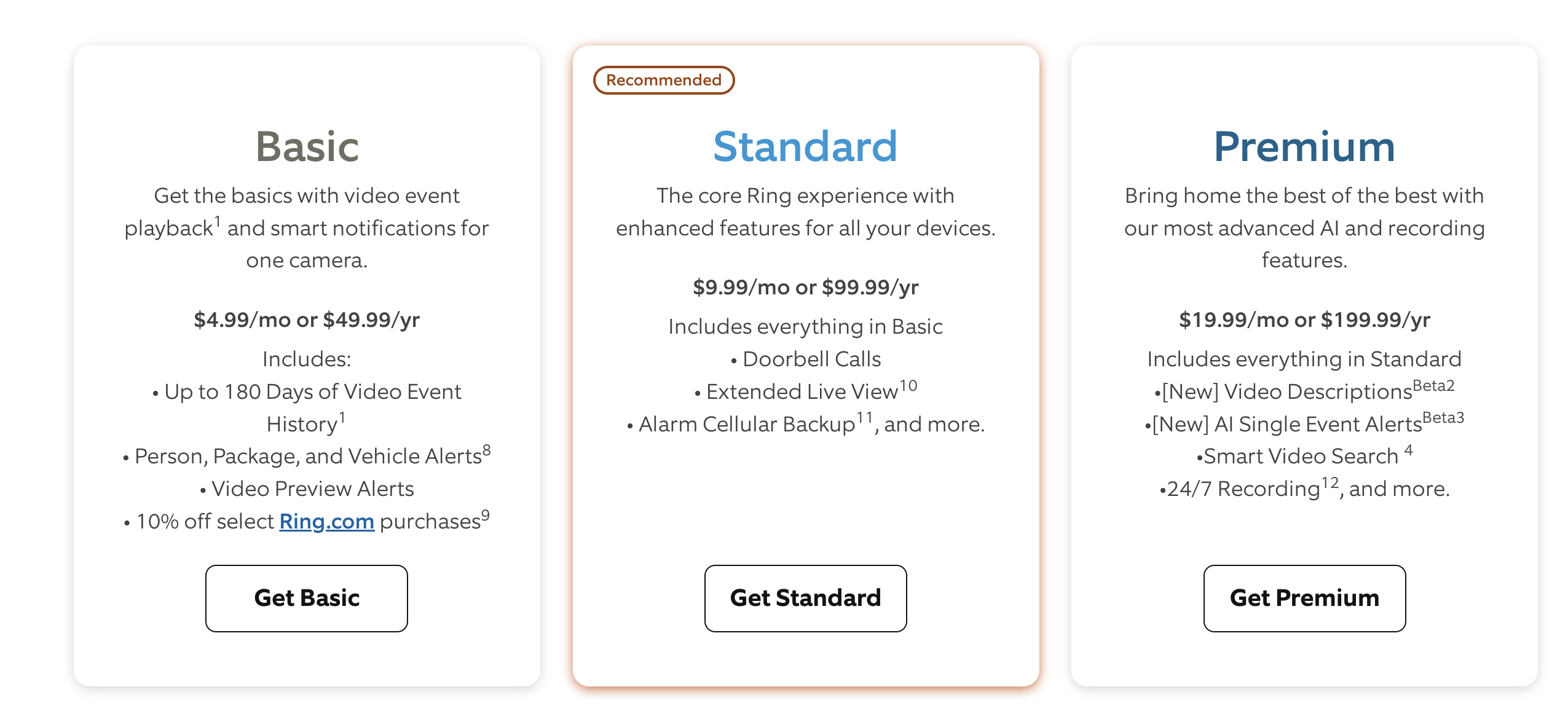The width and height of the screenshot is (1568, 727).
Task: Open the Ring.com link
Action: click(x=326, y=521)
